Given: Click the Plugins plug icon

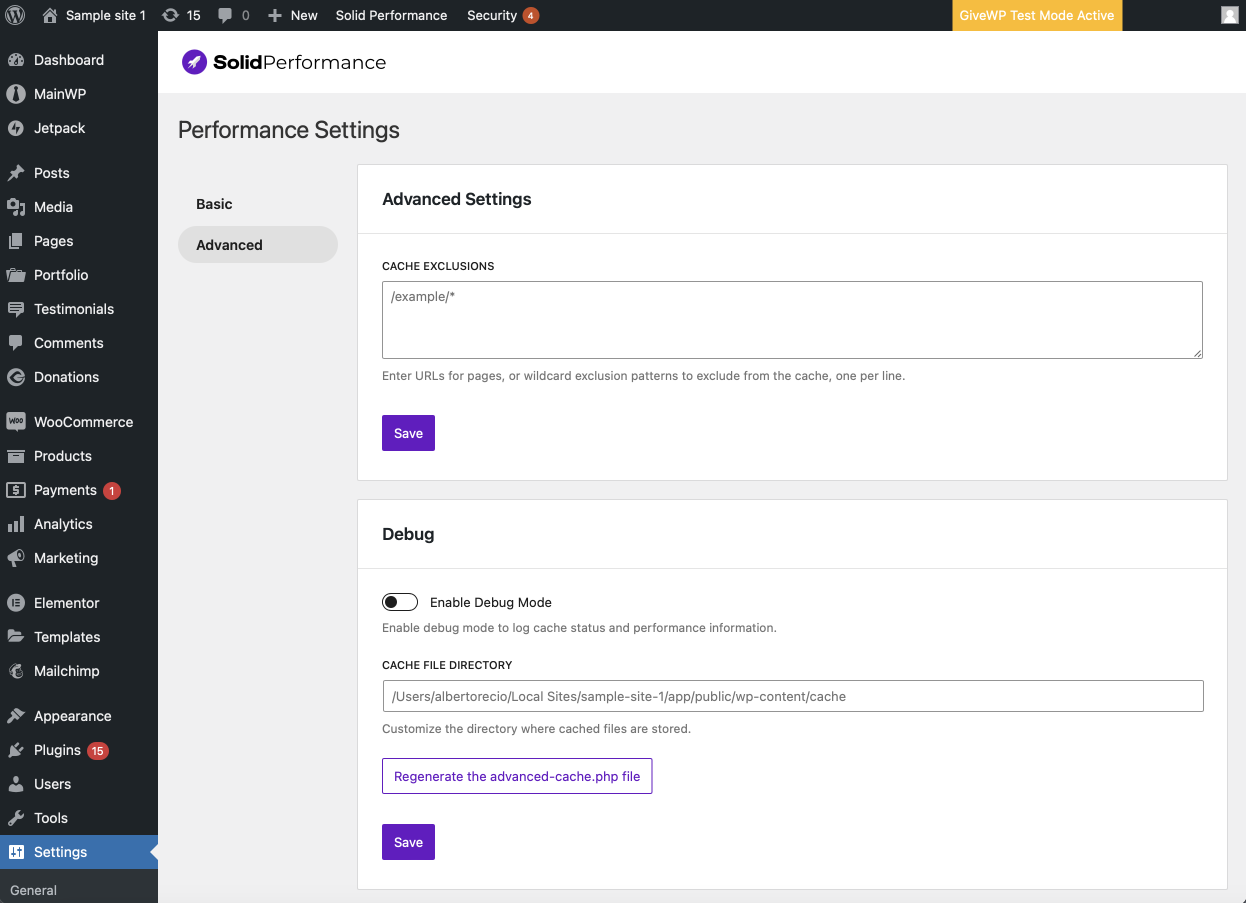Looking at the screenshot, I should click(16, 750).
